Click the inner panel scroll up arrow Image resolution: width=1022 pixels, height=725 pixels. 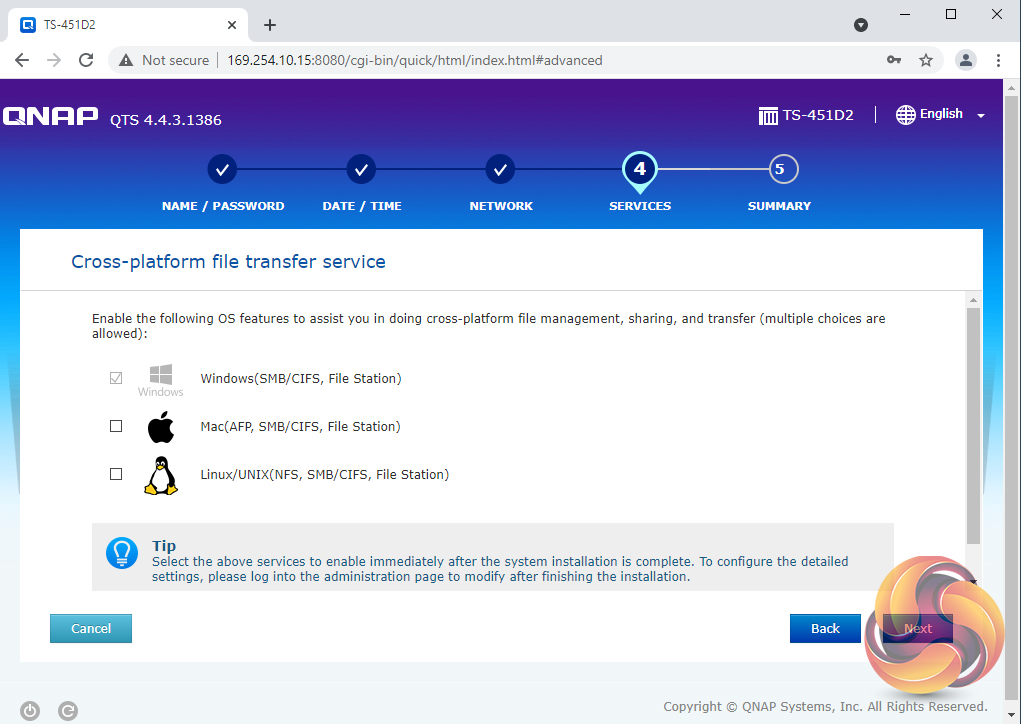(x=973, y=301)
